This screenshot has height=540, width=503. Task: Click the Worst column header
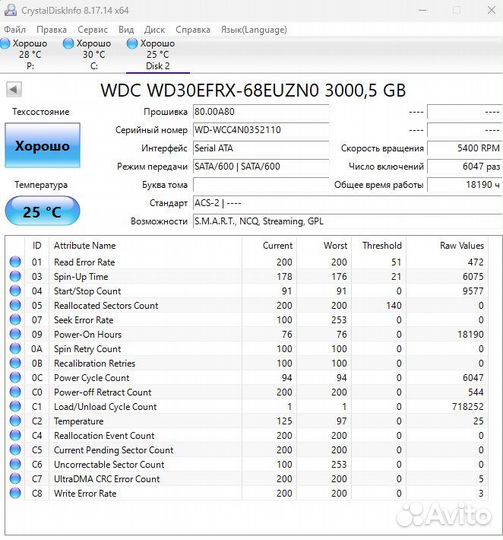pos(335,246)
